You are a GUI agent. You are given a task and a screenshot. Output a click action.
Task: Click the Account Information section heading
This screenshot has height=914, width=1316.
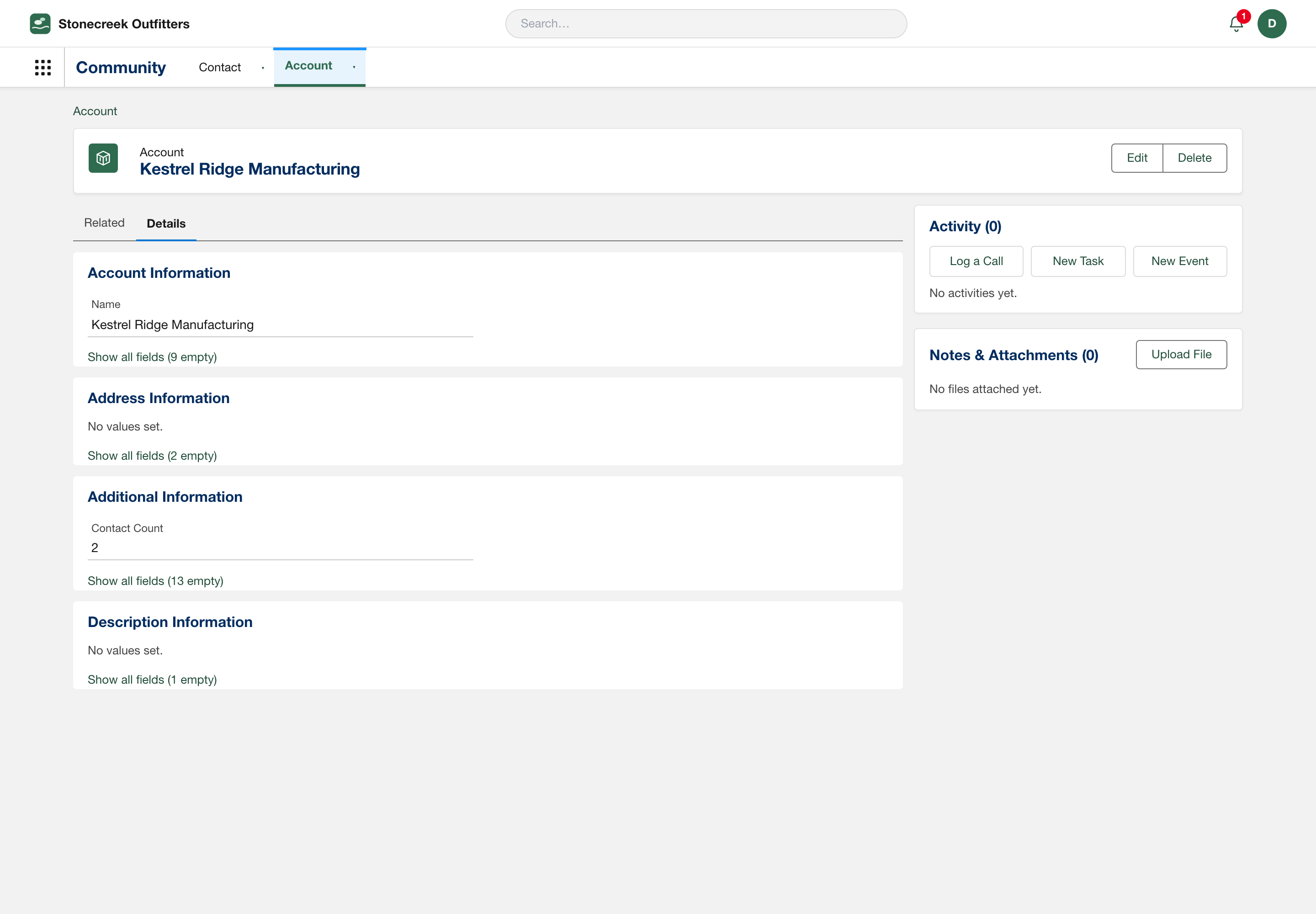[x=159, y=273]
